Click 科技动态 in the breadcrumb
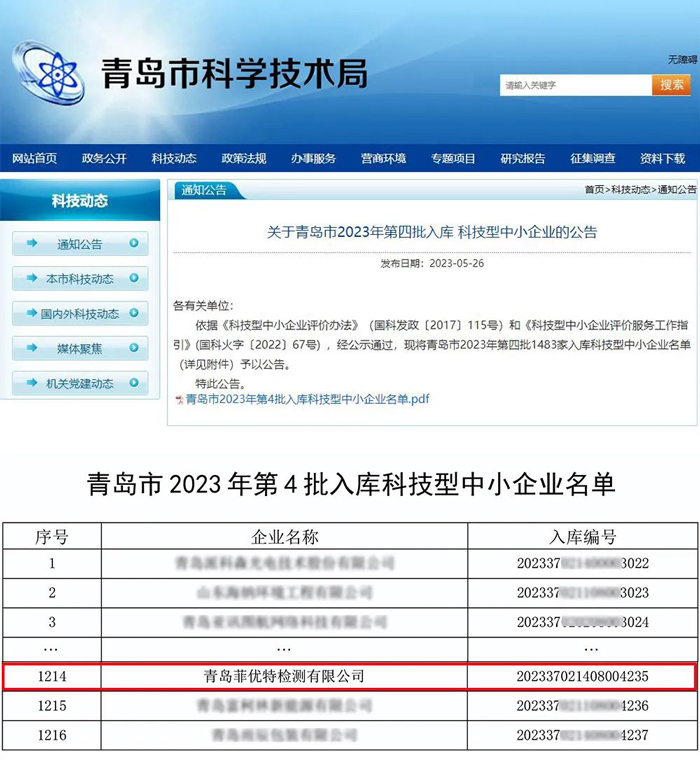The height and width of the screenshot is (782, 700). pyautogui.click(x=631, y=190)
